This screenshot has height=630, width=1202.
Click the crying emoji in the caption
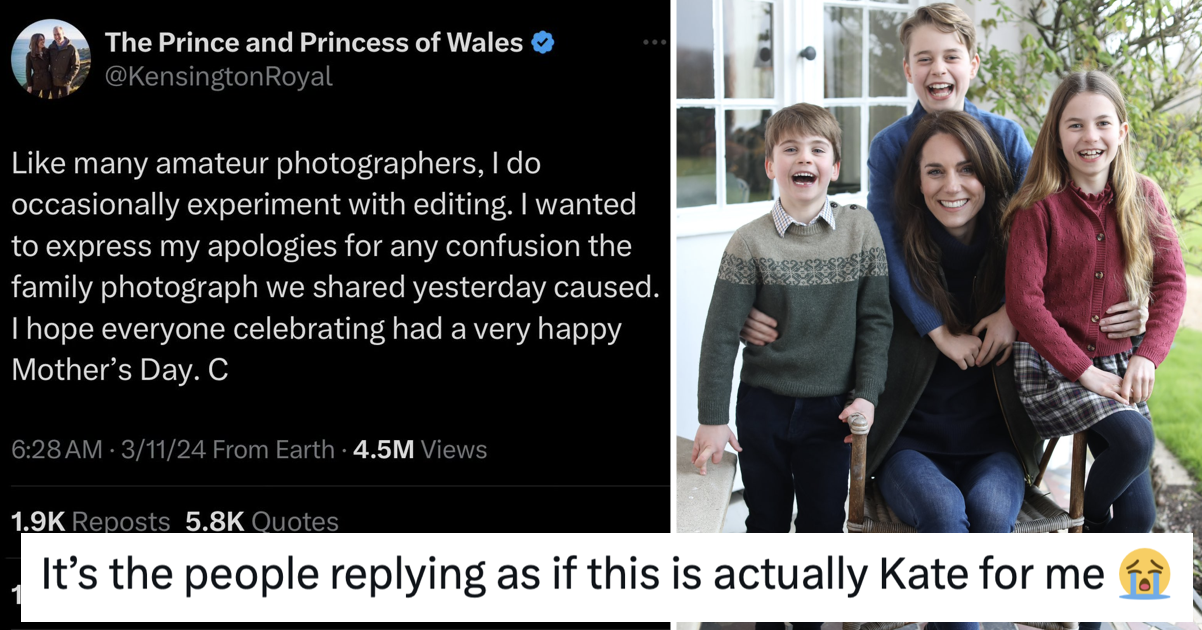(1143, 576)
